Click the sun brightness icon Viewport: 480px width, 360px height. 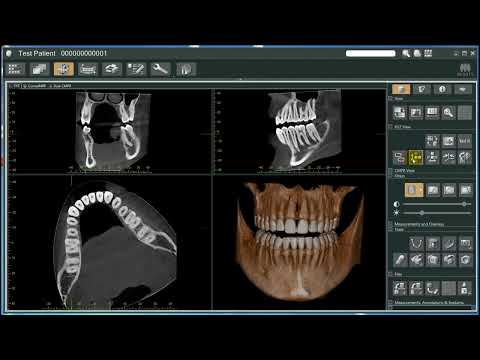pos(397,213)
